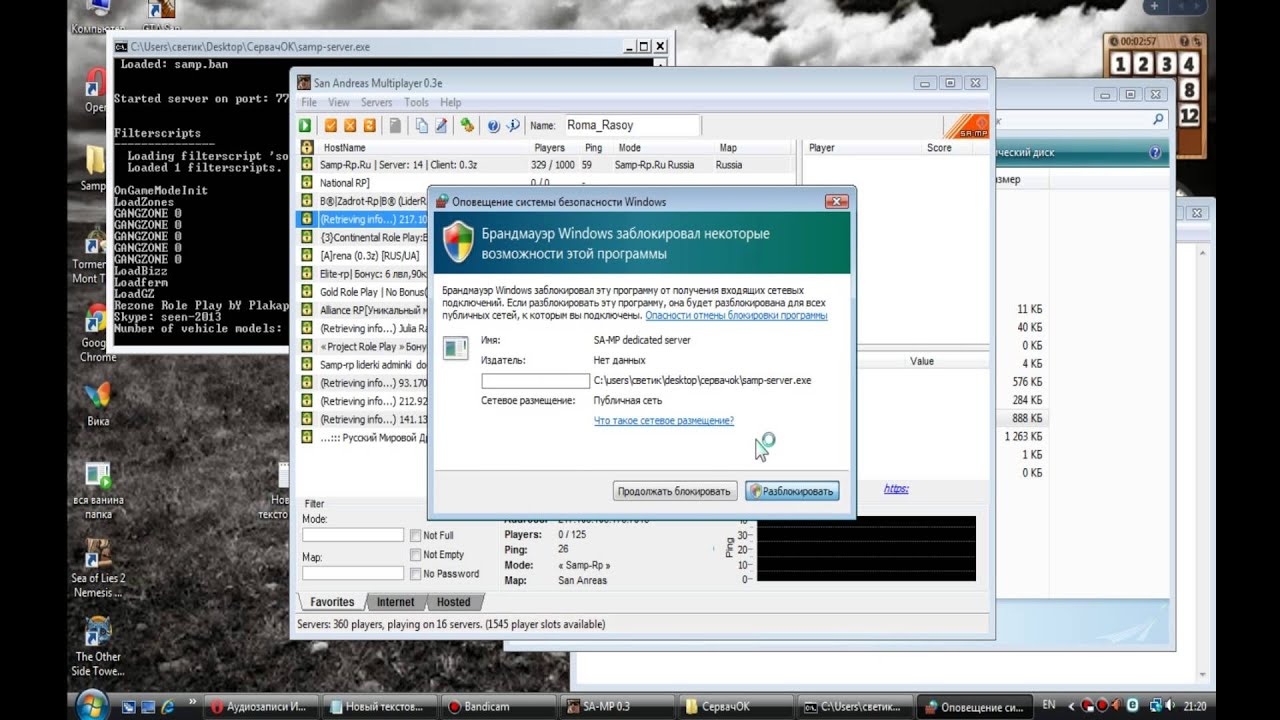Open the Opera desktop shortcut
1280x720 pixels.
click(x=96, y=89)
